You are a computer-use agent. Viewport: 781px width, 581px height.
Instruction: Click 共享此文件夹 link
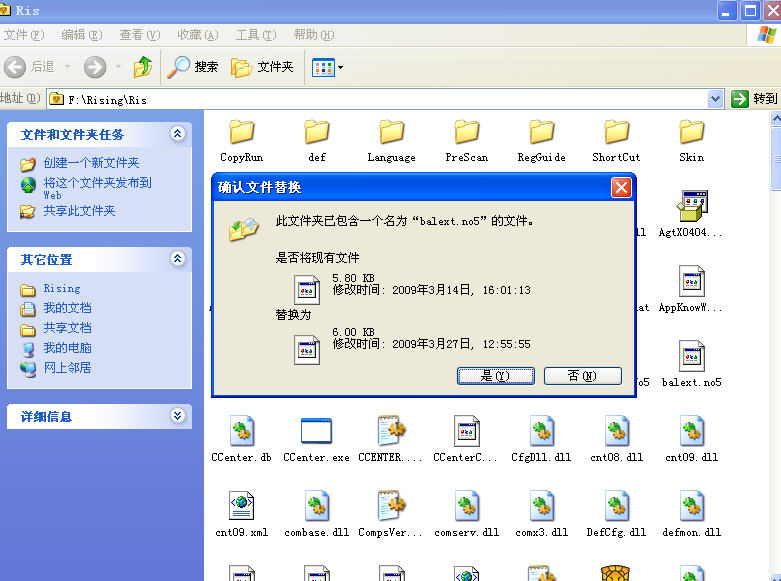point(79,211)
